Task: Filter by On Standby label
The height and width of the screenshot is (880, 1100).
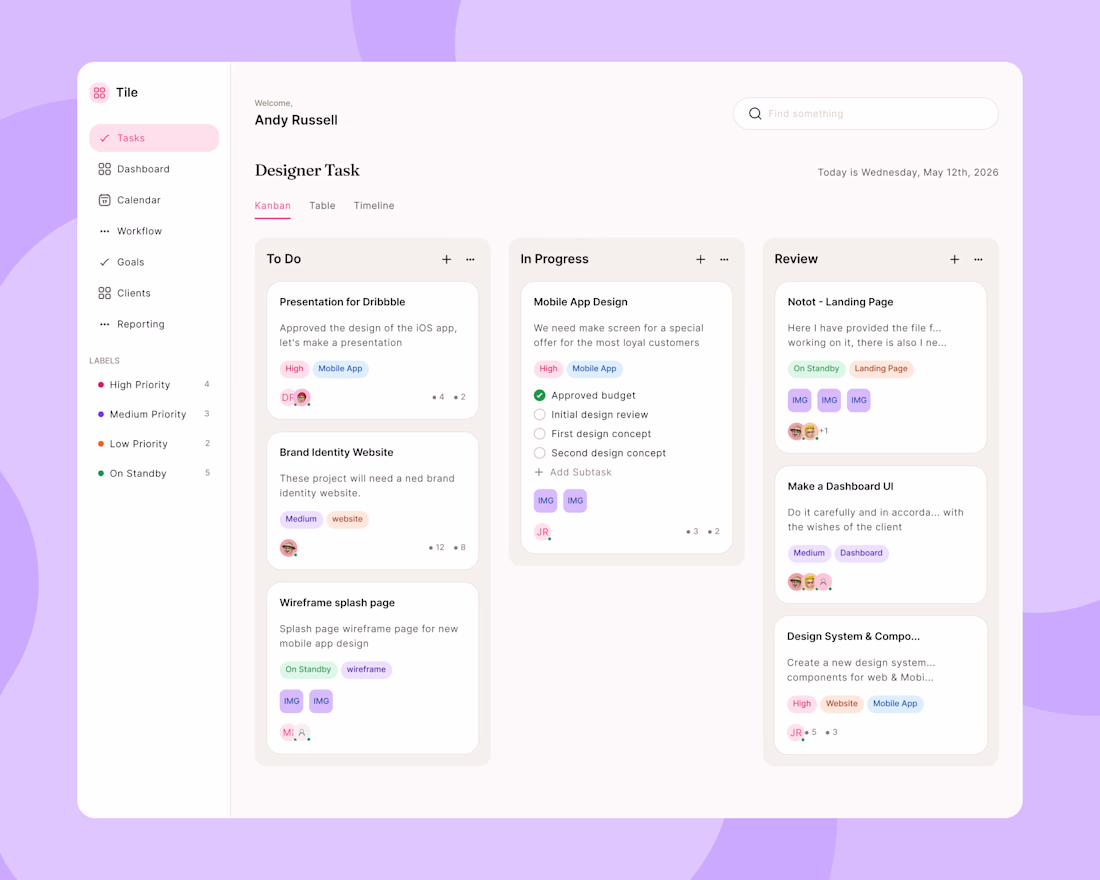Action: tap(154, 473)
